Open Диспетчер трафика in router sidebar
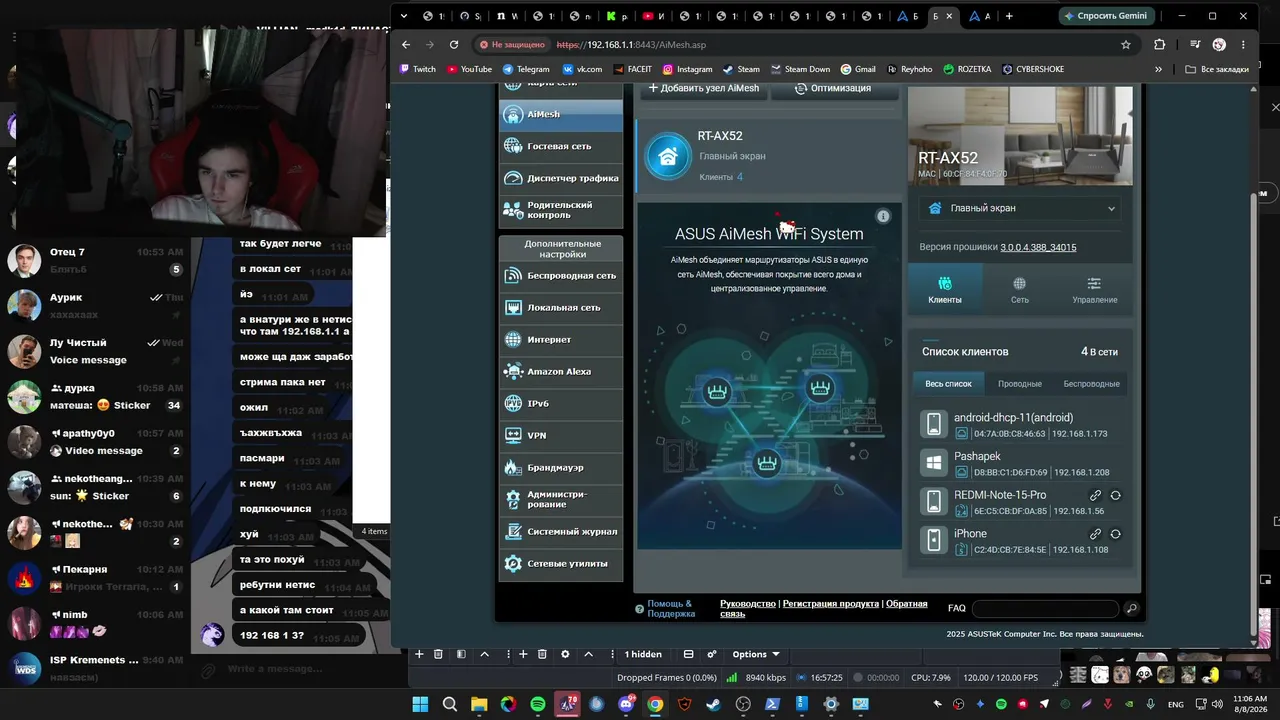1280x720 pixels. click(x=561, y=178)
